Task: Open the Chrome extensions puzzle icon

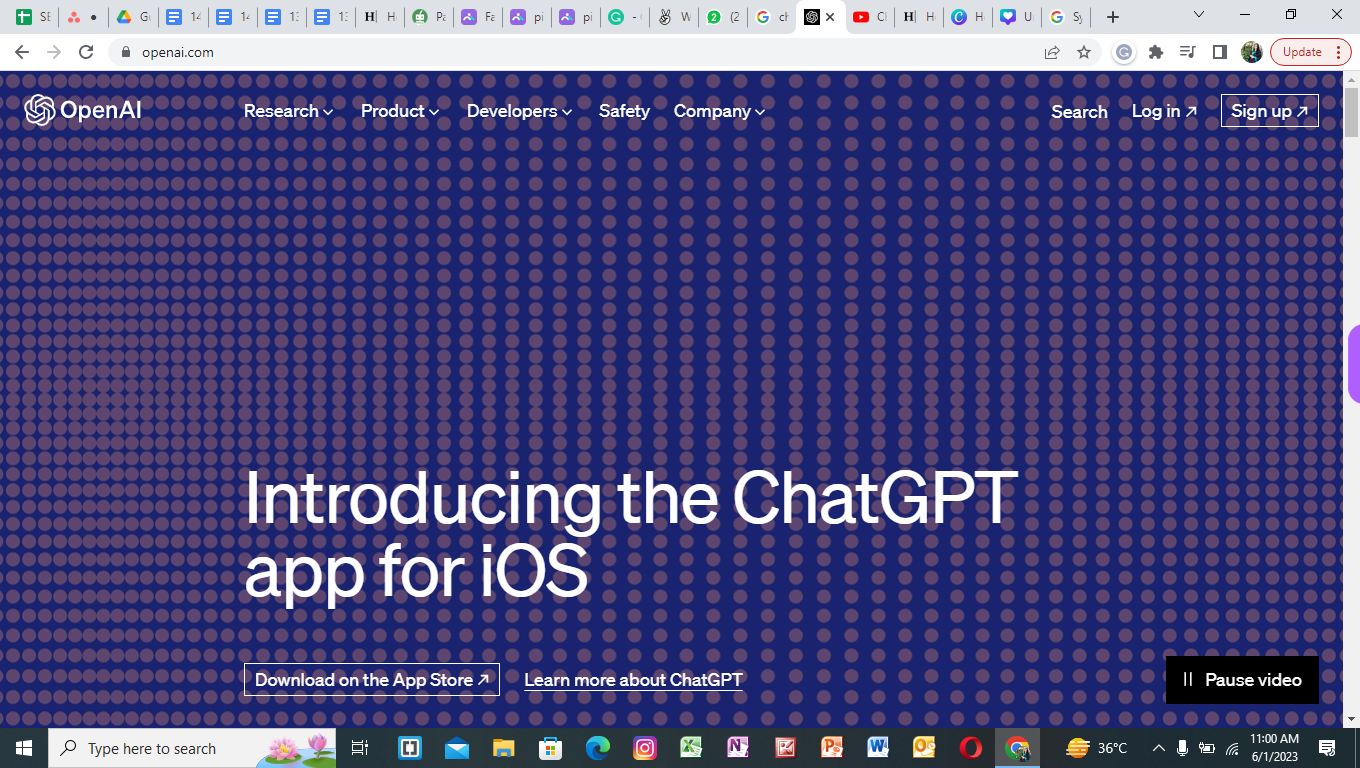Action: click(x=1156, y=52)
